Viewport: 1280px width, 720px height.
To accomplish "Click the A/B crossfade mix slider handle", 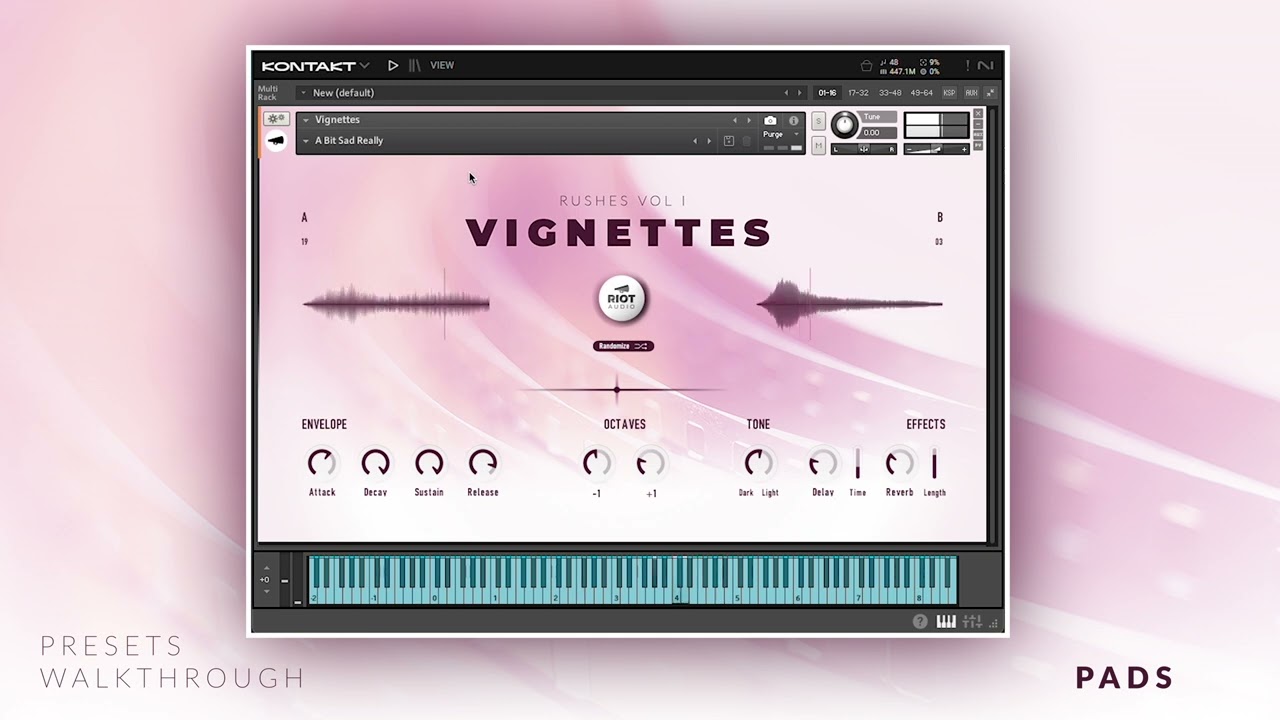I will point(617,389).
